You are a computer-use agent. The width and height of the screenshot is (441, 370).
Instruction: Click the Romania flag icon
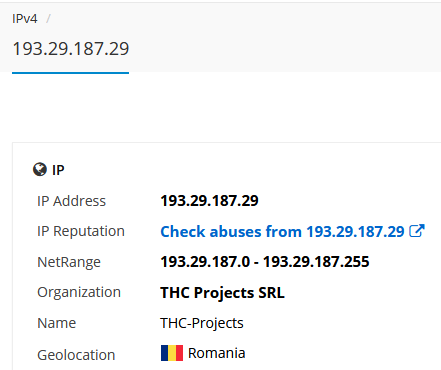point(172,353)
